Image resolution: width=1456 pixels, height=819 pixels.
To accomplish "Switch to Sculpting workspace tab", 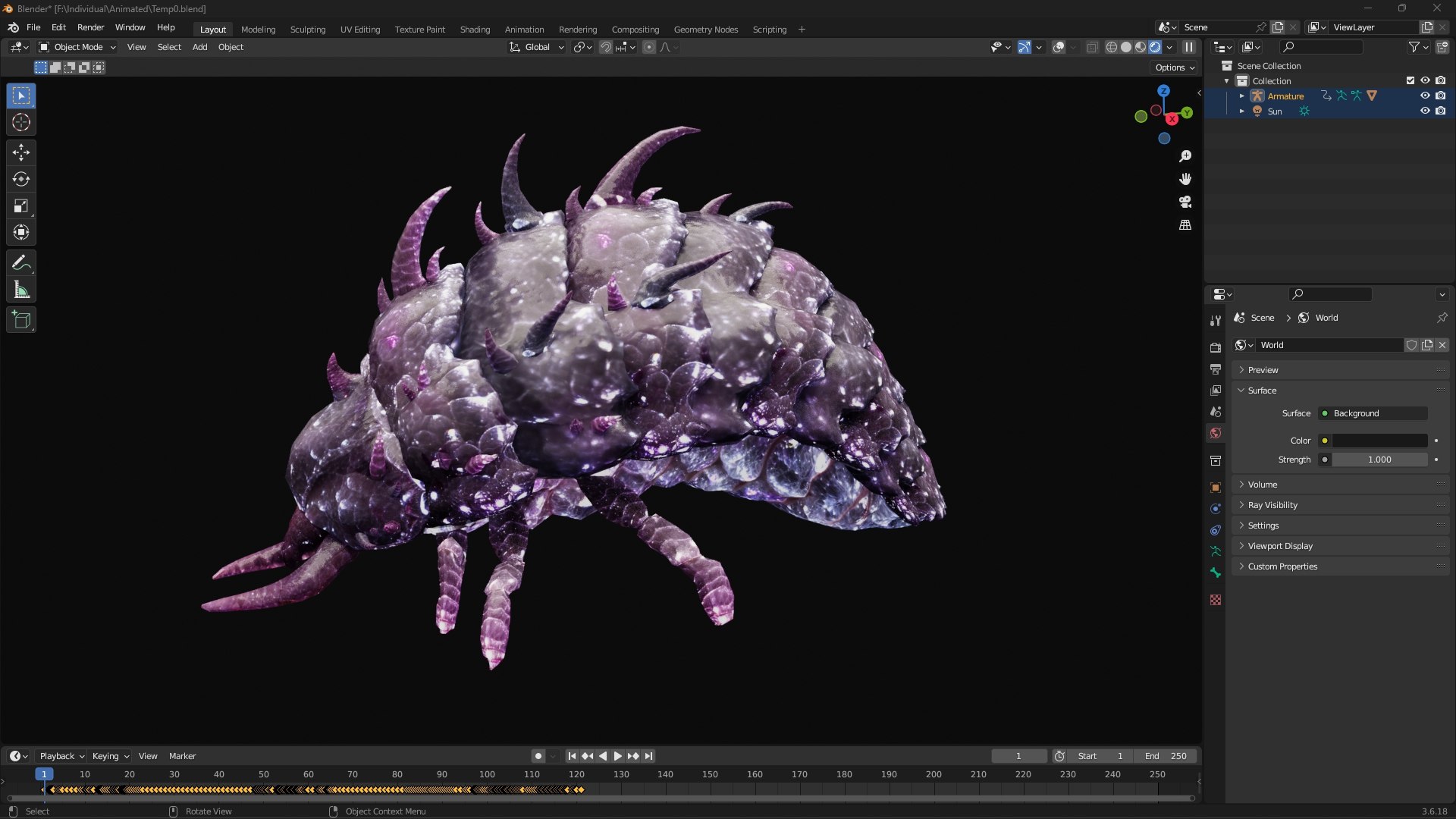I will tap(308, 30).
